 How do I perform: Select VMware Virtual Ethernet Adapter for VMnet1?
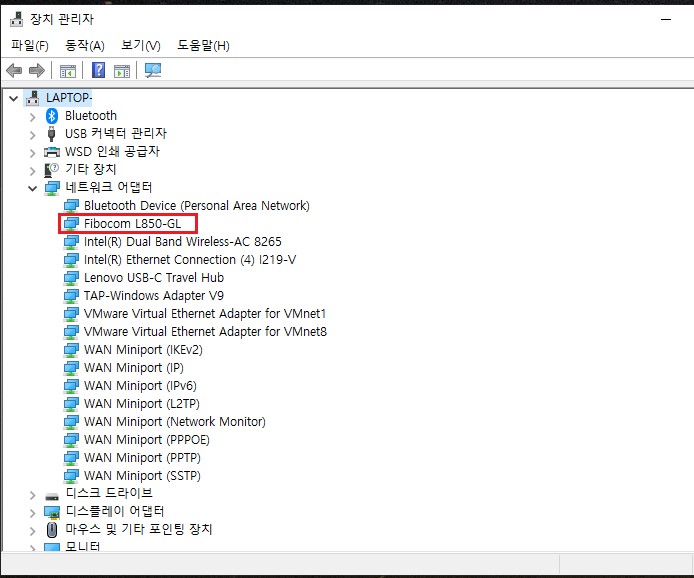tap(205, 314)
